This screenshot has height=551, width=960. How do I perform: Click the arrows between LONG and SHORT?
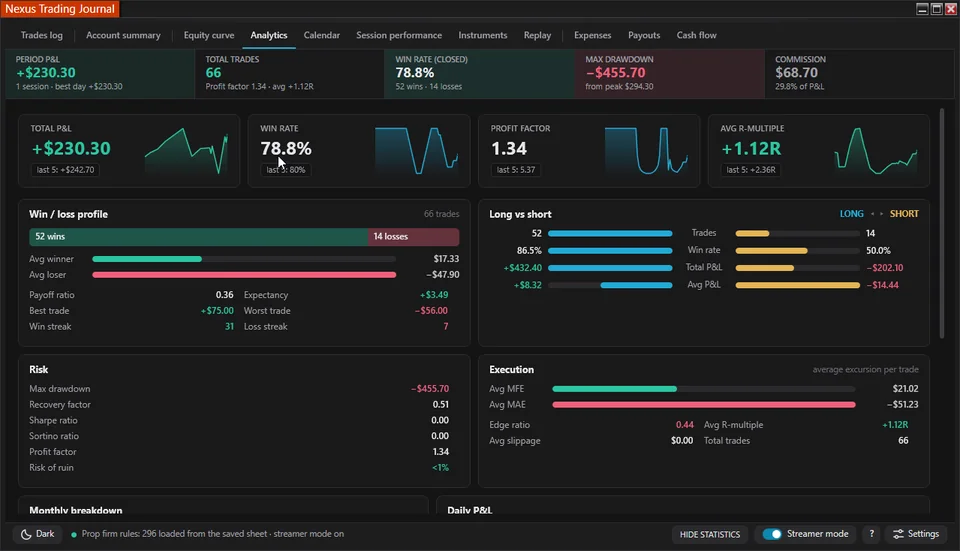point(877,214)
